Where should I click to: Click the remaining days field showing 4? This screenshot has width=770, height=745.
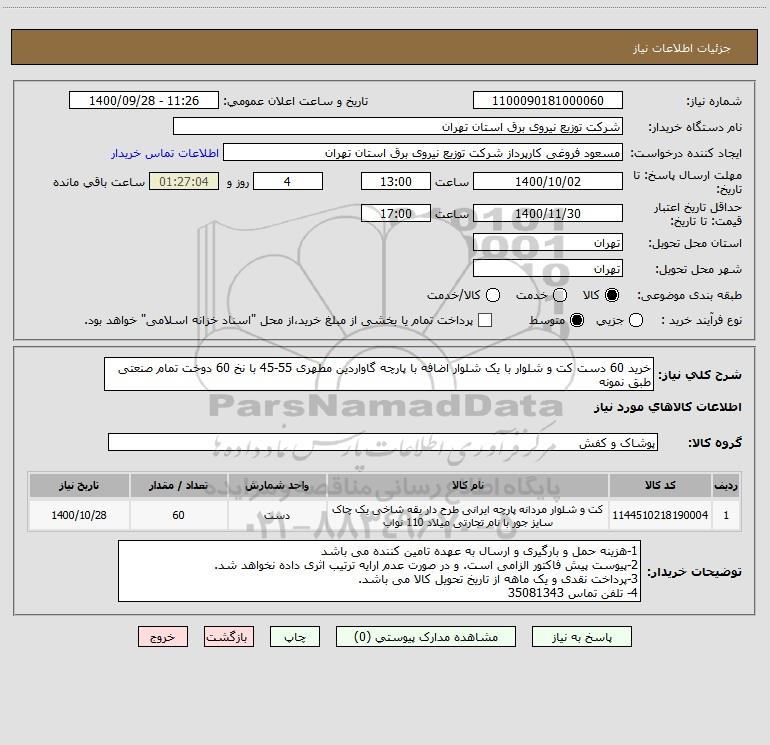coord(288,181)
